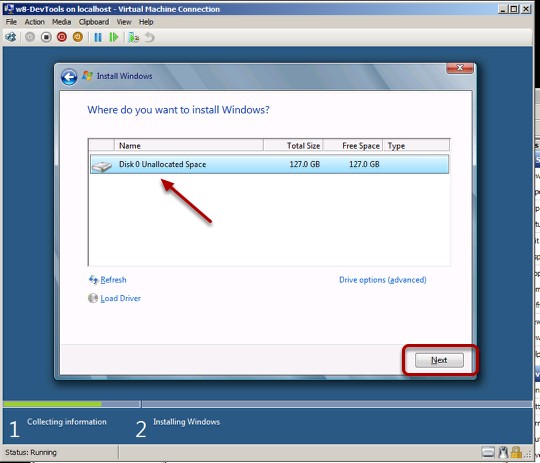
Task: Go back using the blue arrow button
Action: 69,77
